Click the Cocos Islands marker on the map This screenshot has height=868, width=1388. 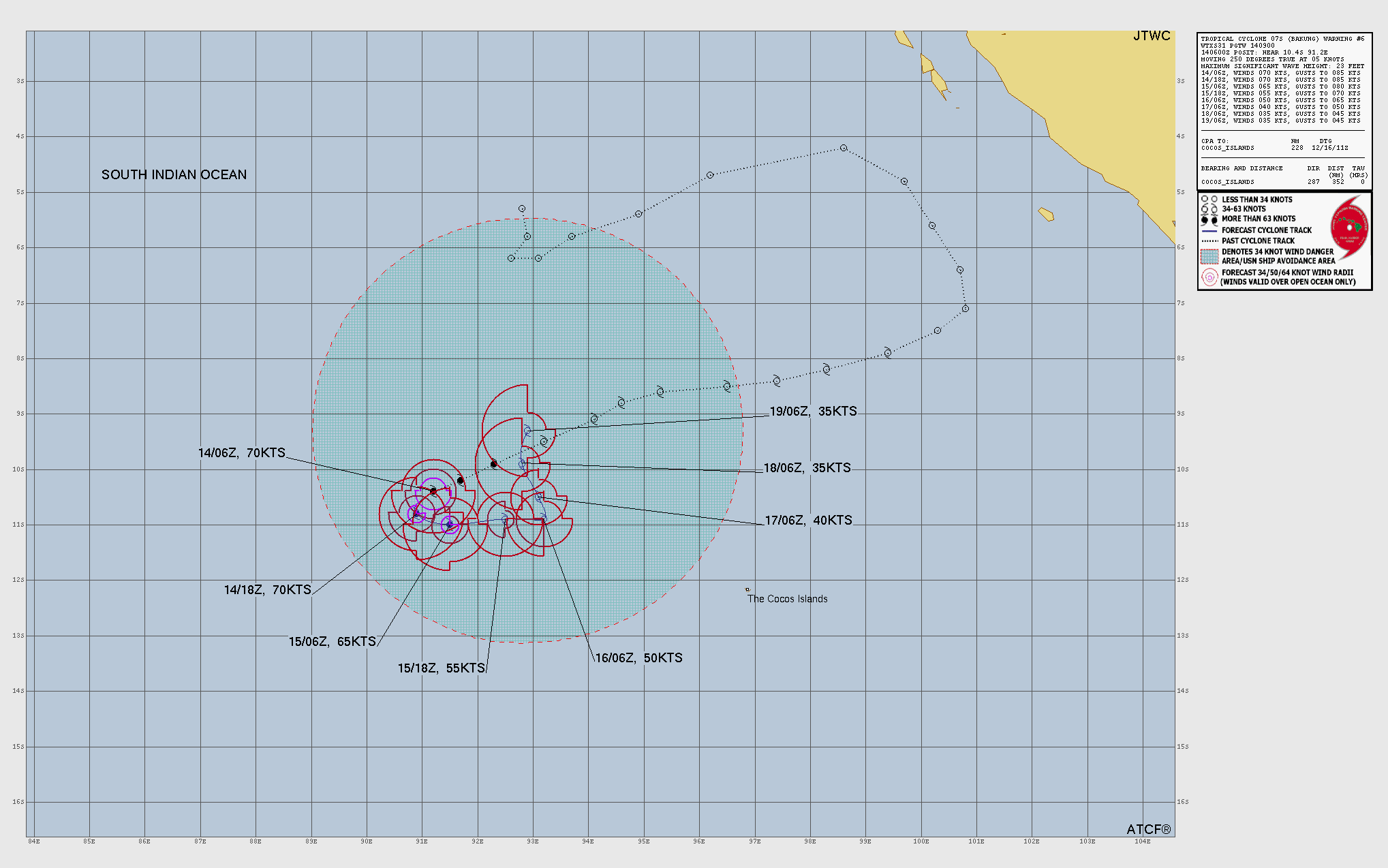(747, 590)
